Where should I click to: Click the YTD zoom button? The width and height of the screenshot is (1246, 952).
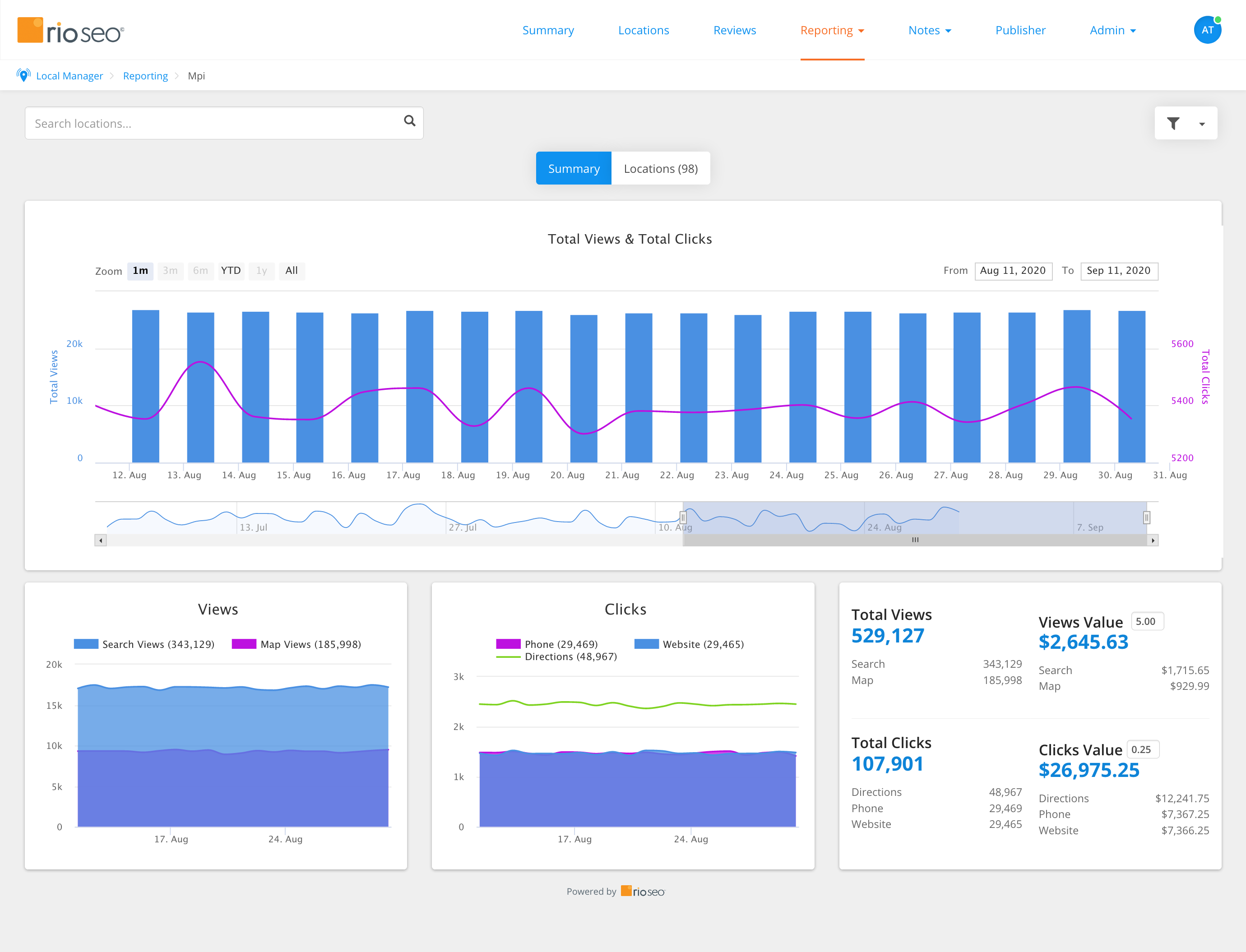click(231, 271)
